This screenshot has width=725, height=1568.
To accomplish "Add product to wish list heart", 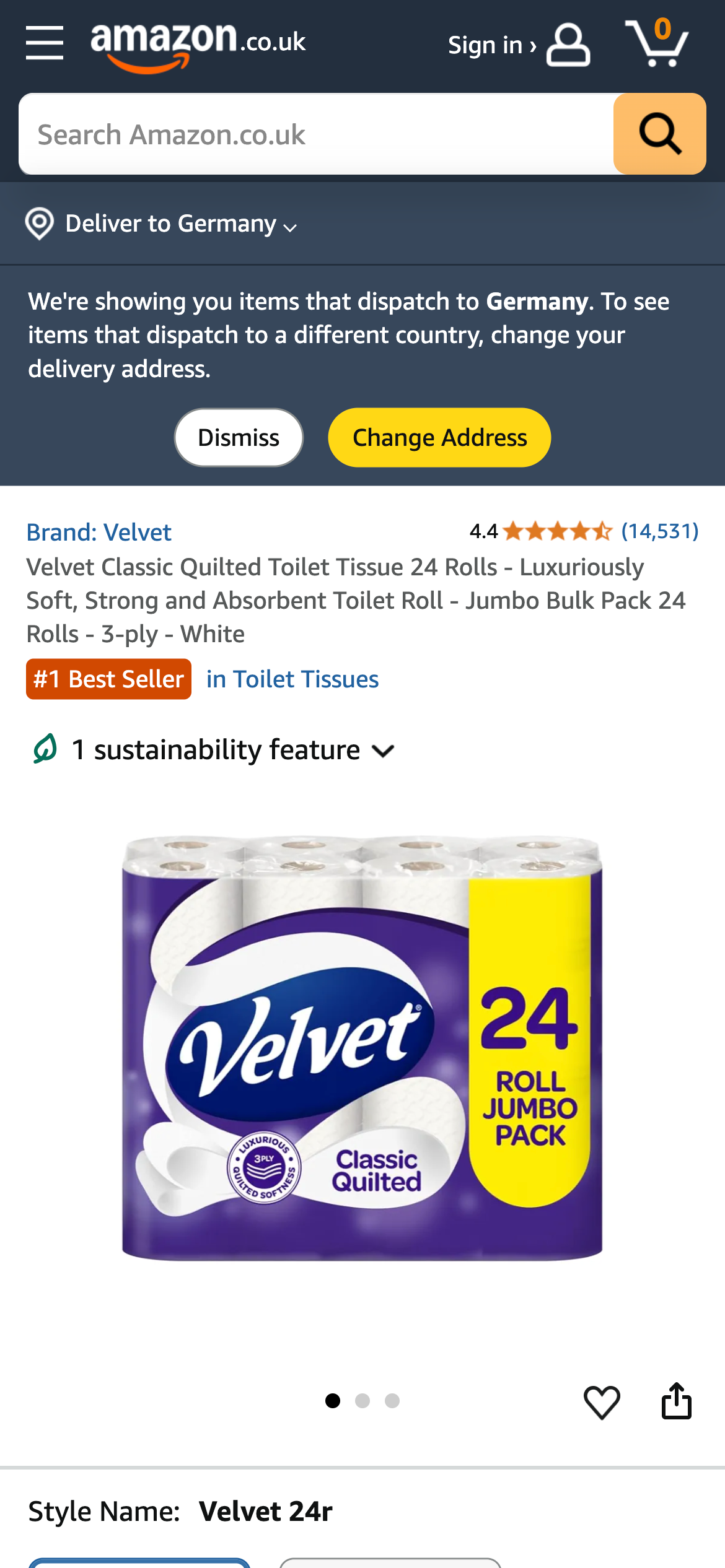I will click(x=602, y=1402).
